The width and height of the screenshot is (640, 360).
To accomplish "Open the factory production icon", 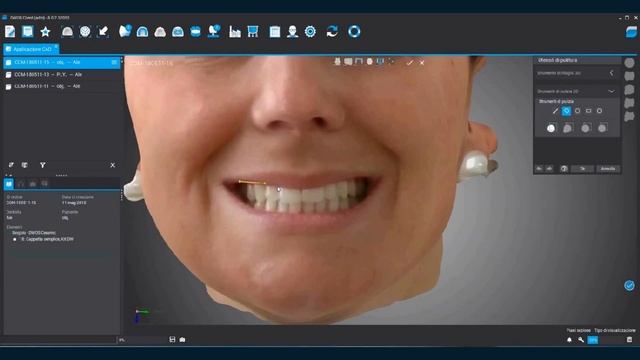I will click(235, 31).
